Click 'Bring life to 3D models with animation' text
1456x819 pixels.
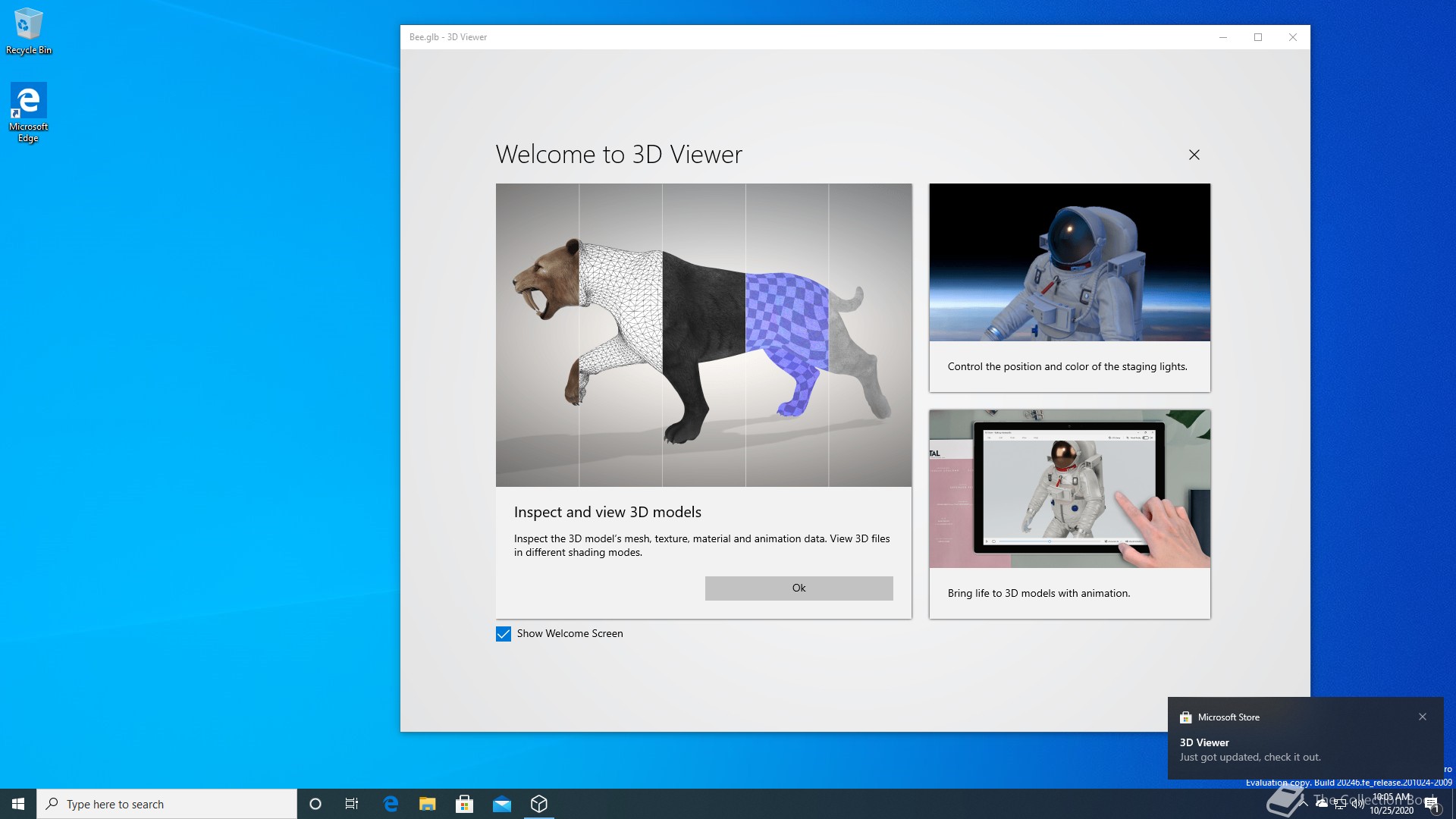coord(1039,593)
